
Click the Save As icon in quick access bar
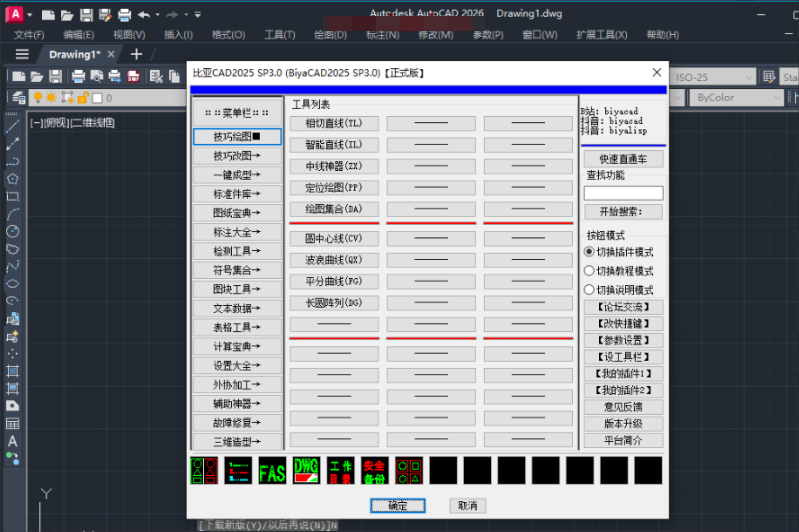tap(105, 15)
